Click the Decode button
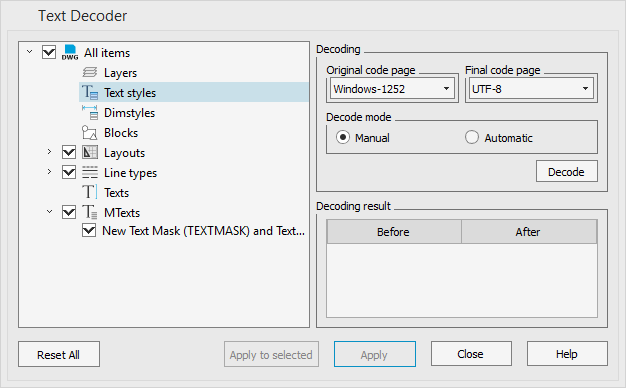Viewport: 626px width, 388px height. (567, 172)
